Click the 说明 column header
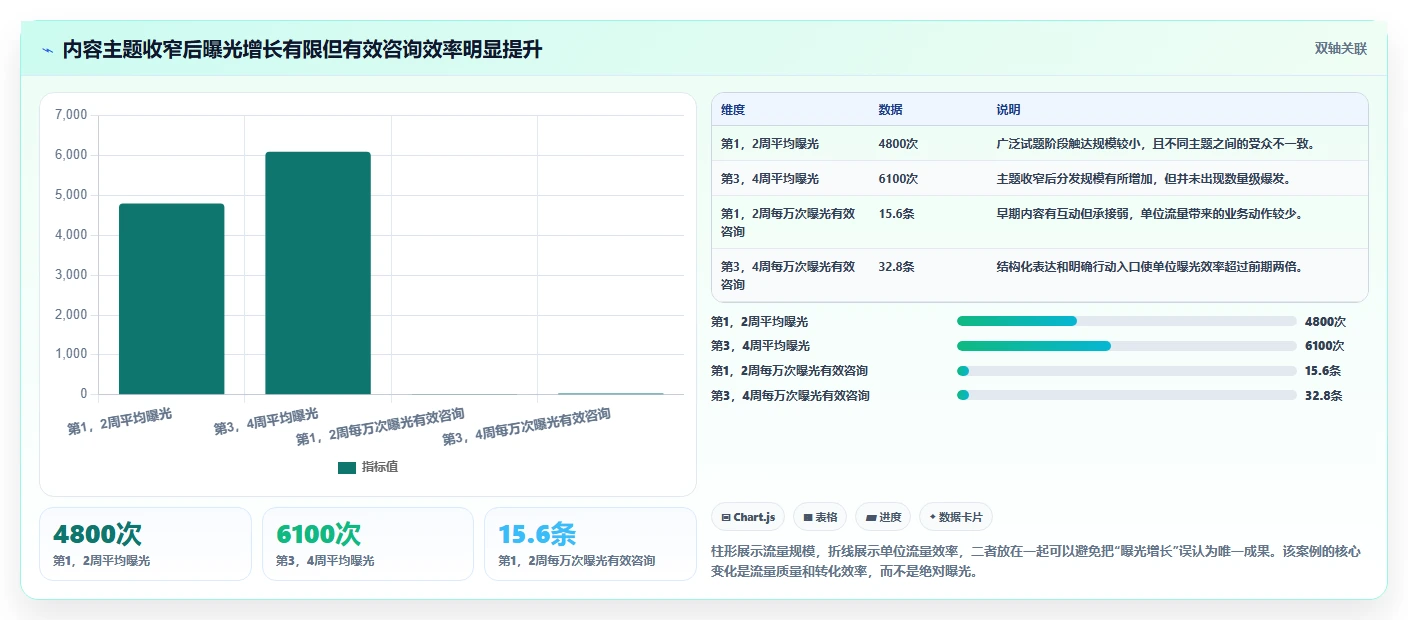 click(x=1008, y=110)
